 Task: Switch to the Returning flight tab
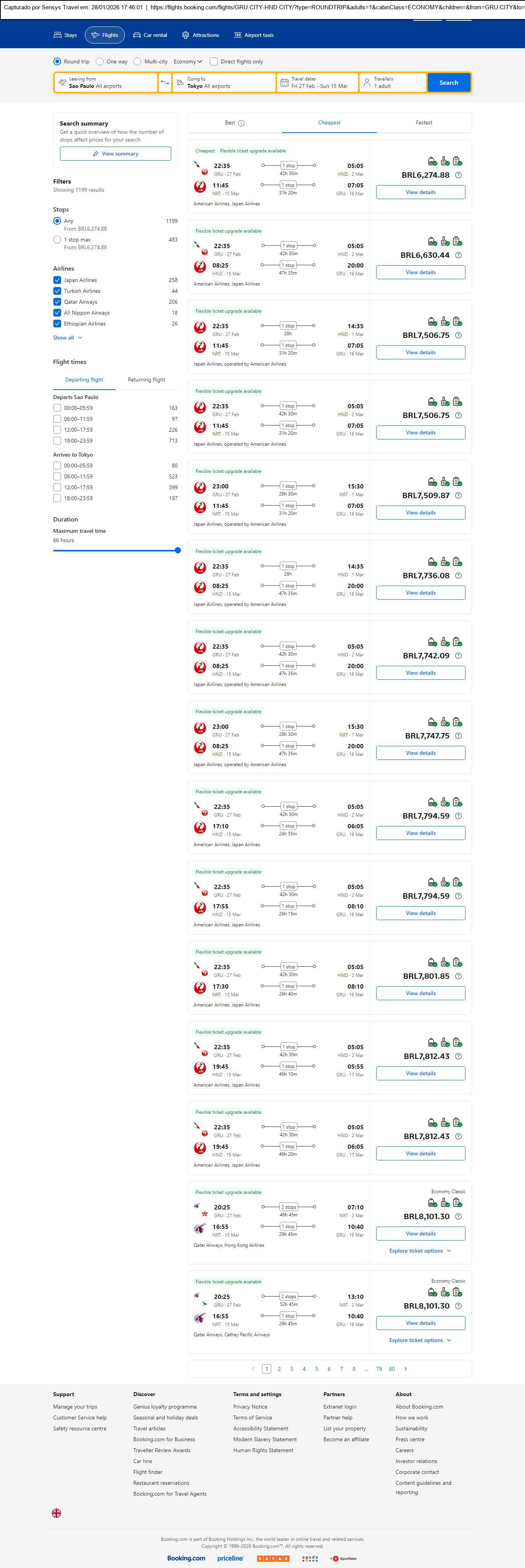click(146, 380)
